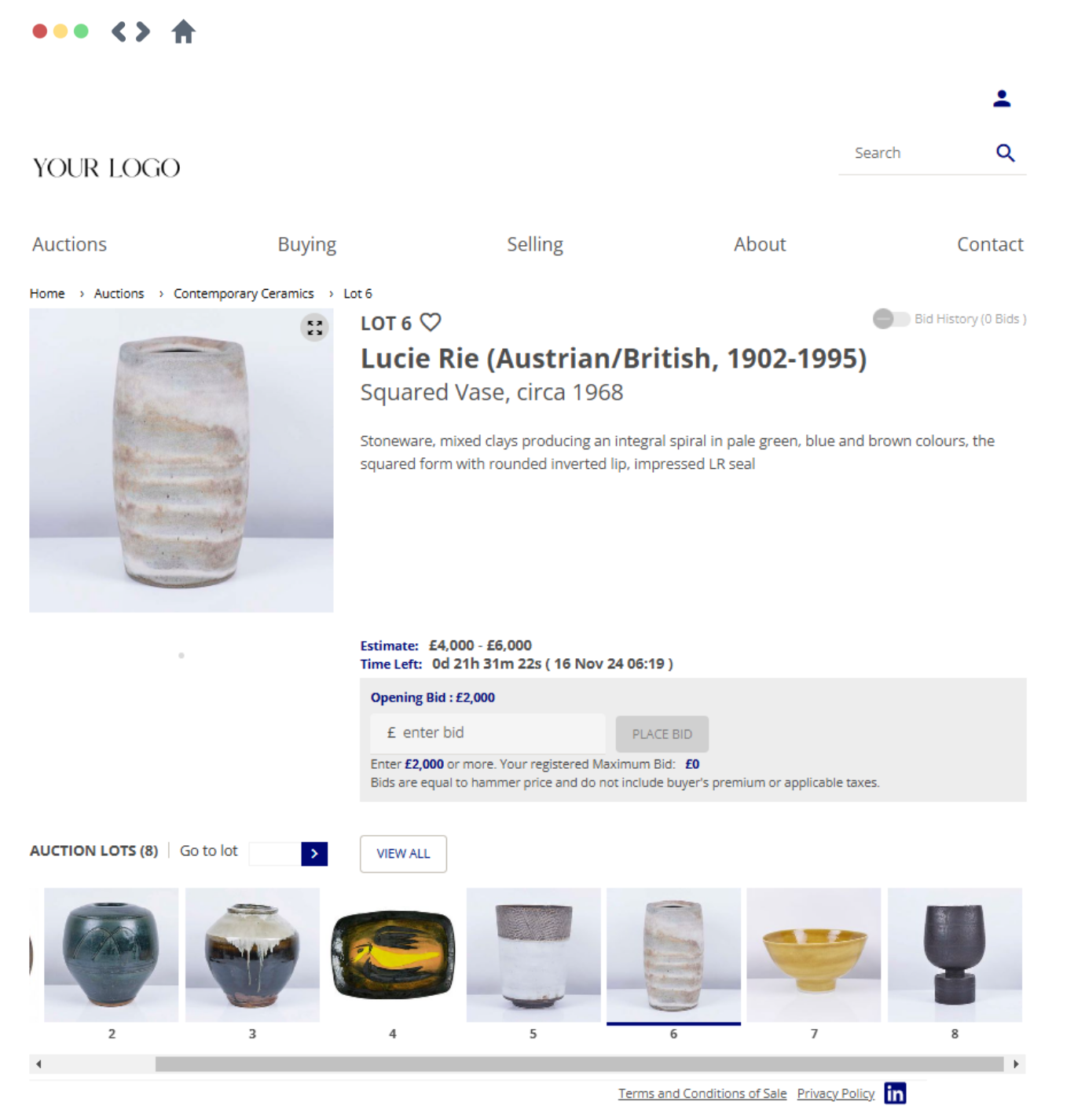The height and width of the screenshot is (1120, 1074).
Task: Click the VIEW ALL lots button
Action: (x=403, y=854)
